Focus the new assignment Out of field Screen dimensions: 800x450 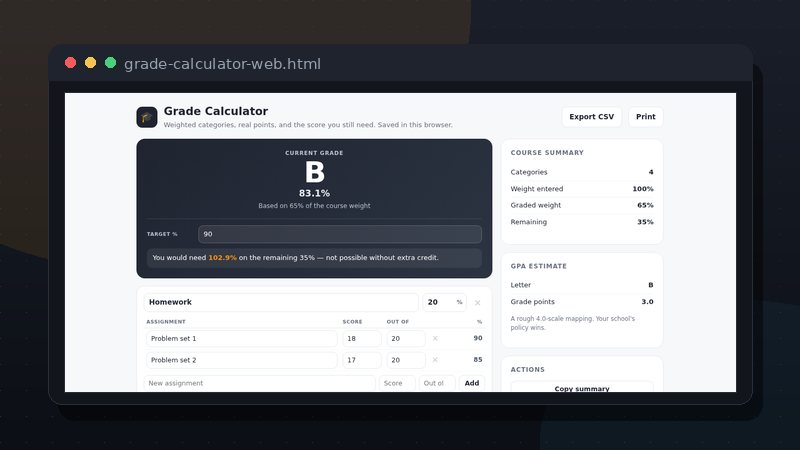click(436, 383)
